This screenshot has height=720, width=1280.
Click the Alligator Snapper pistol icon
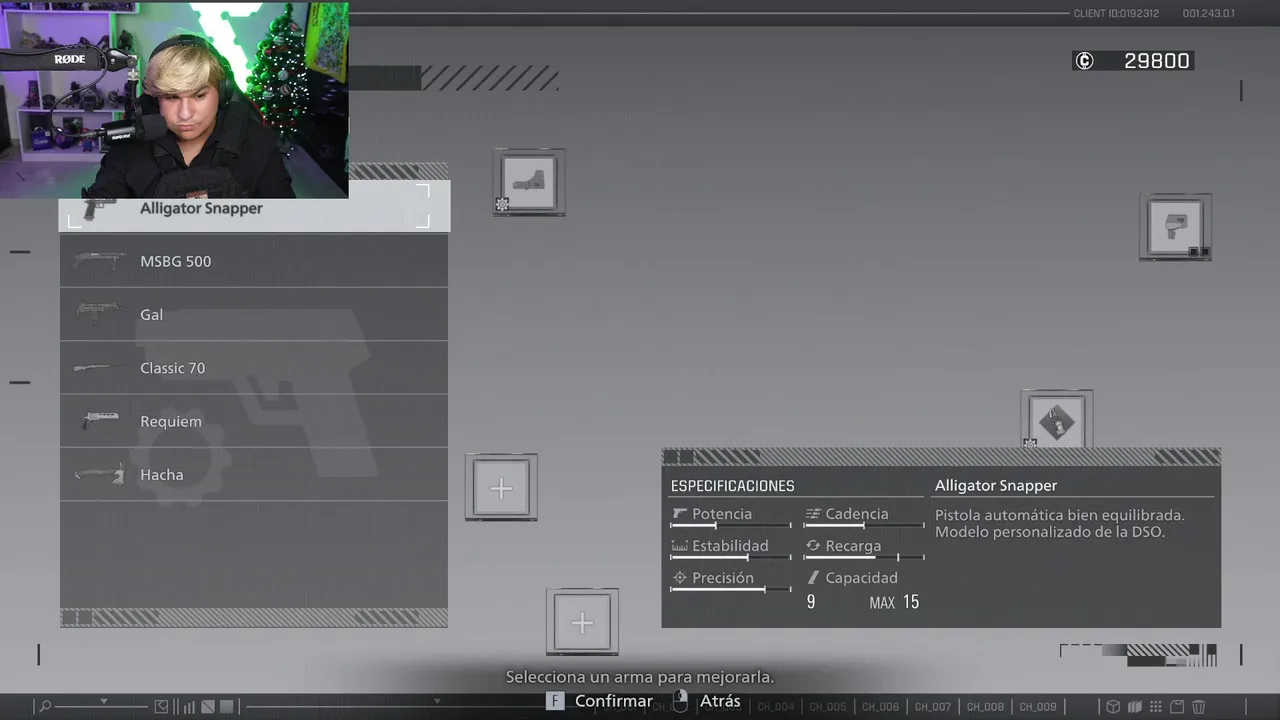[x=98, y=208]
